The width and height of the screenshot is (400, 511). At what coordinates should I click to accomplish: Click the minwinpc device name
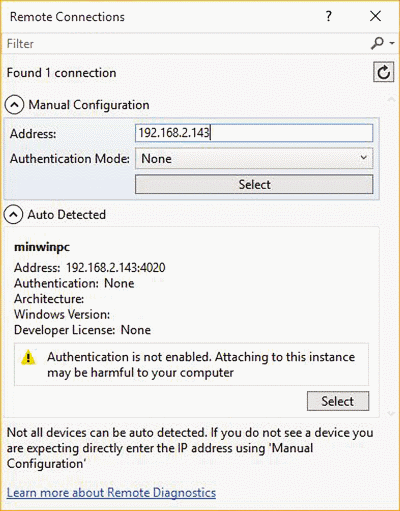tap(42, 247)
